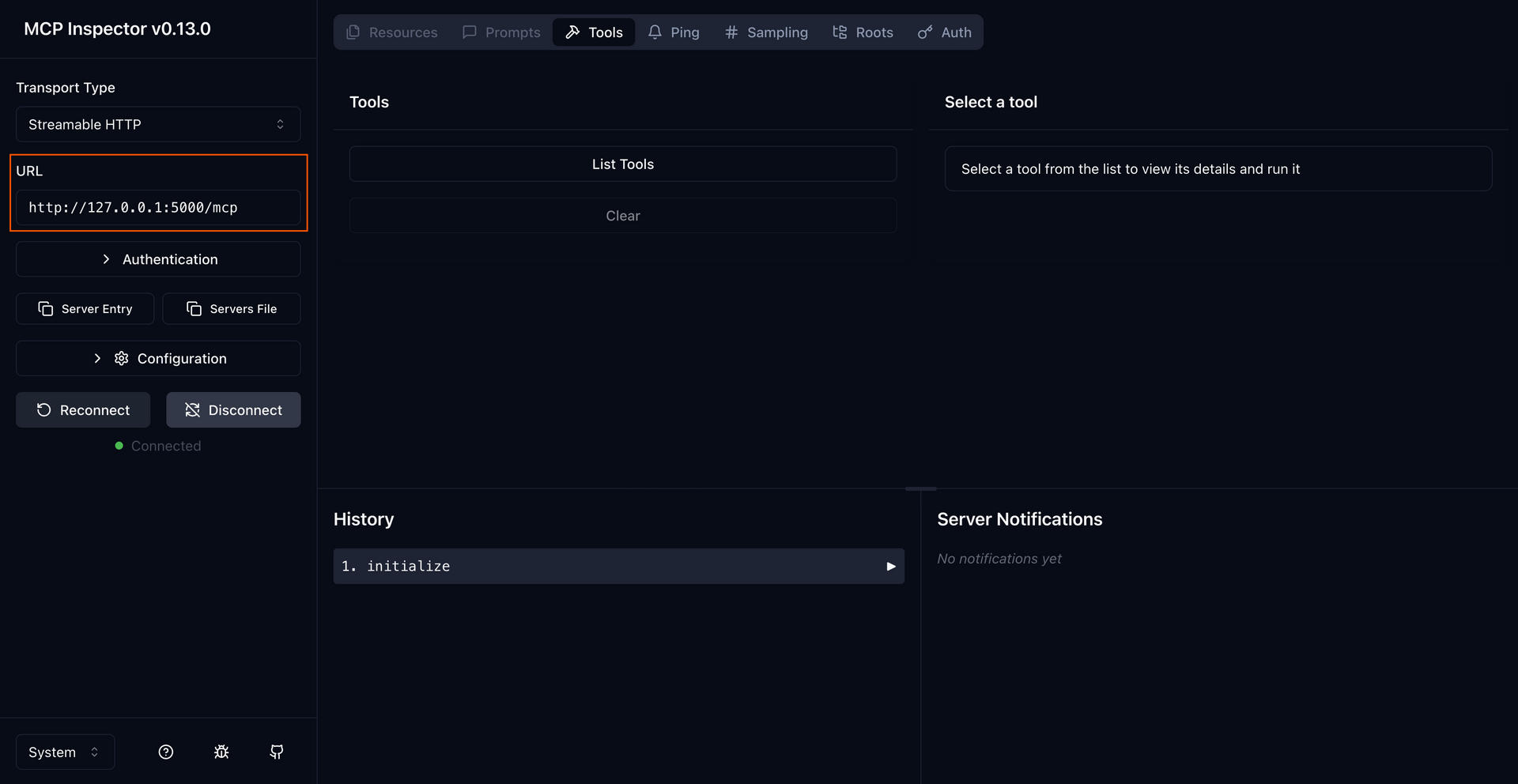Image resolution: width=1518 pixels, height=784 pixels.
Task: Expand the Configuration section
Action: (x=157, y=358)
